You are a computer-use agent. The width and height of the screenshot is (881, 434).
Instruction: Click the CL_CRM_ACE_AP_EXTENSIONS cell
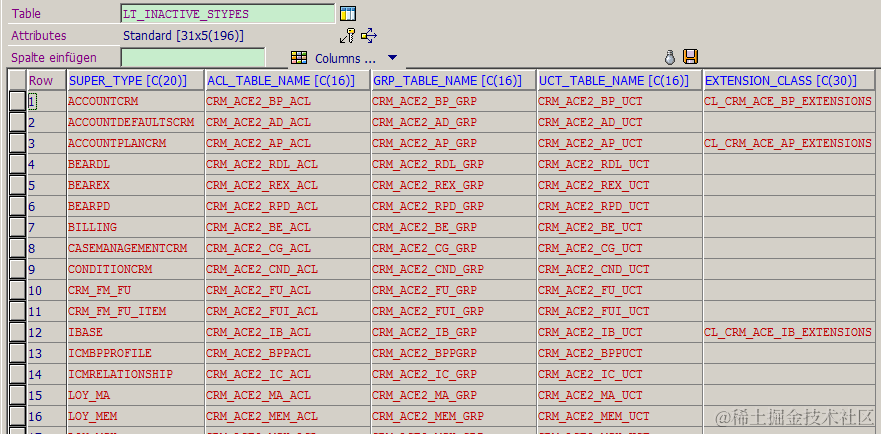pos(789,143)
